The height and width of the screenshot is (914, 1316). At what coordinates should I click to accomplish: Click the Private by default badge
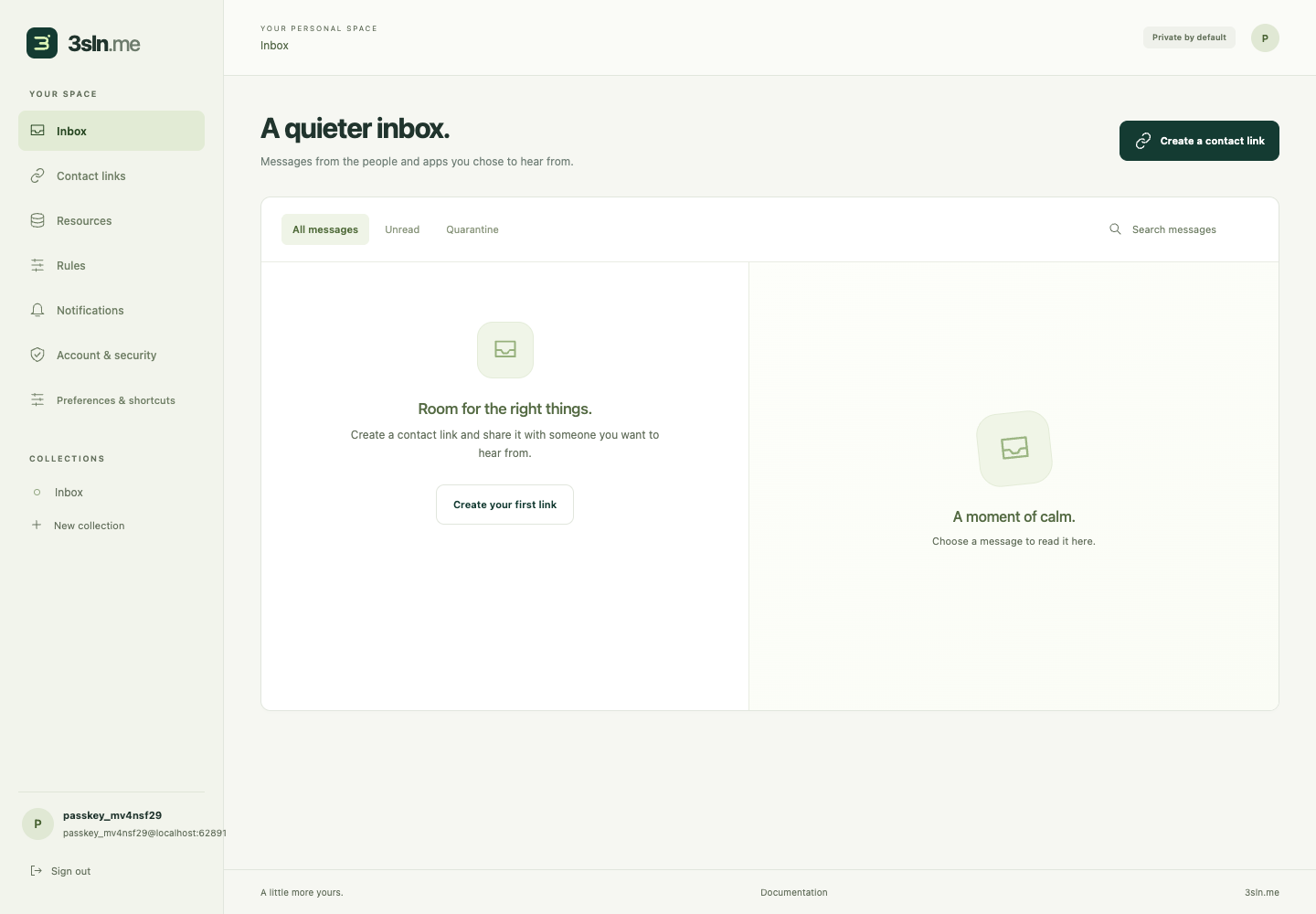click(1189, 37)
